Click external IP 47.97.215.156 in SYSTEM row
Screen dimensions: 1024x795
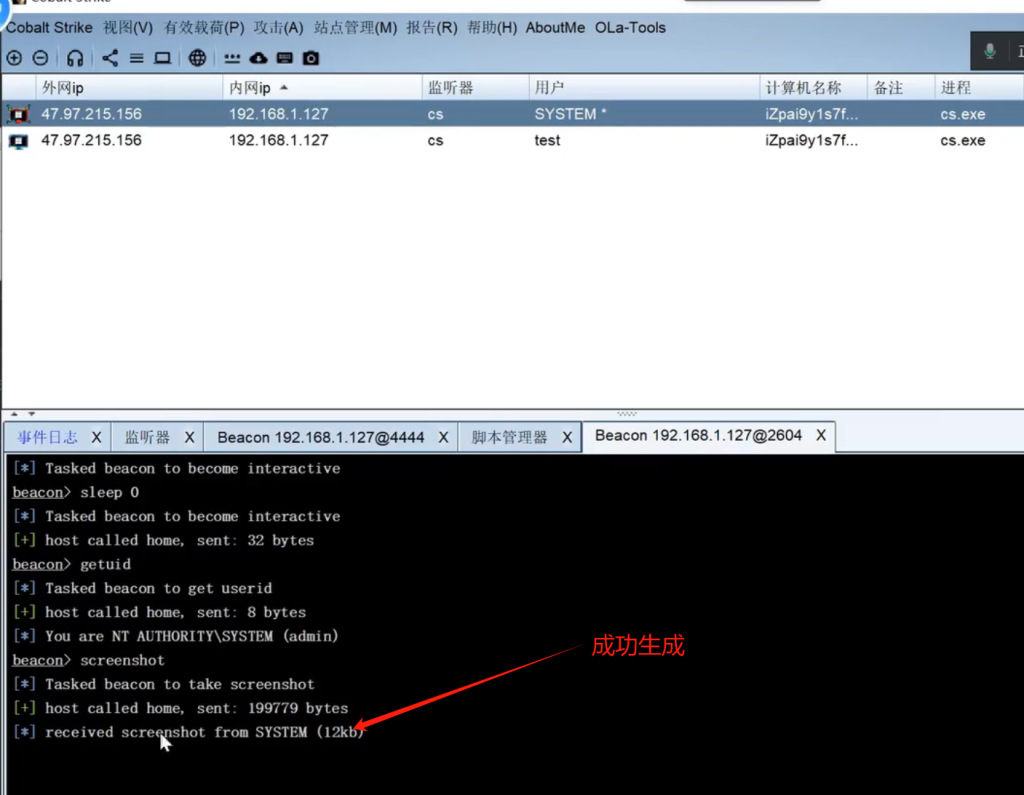click(91, 114)
